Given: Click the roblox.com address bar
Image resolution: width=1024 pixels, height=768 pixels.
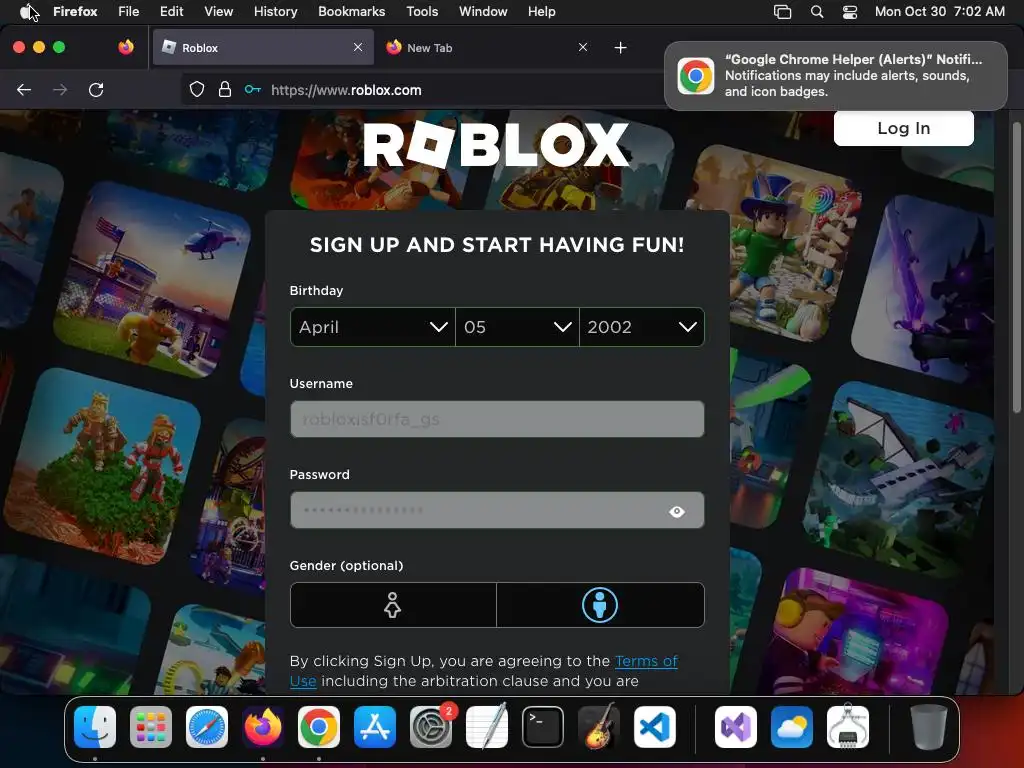Looking at the screenshot, I should 422,89.
